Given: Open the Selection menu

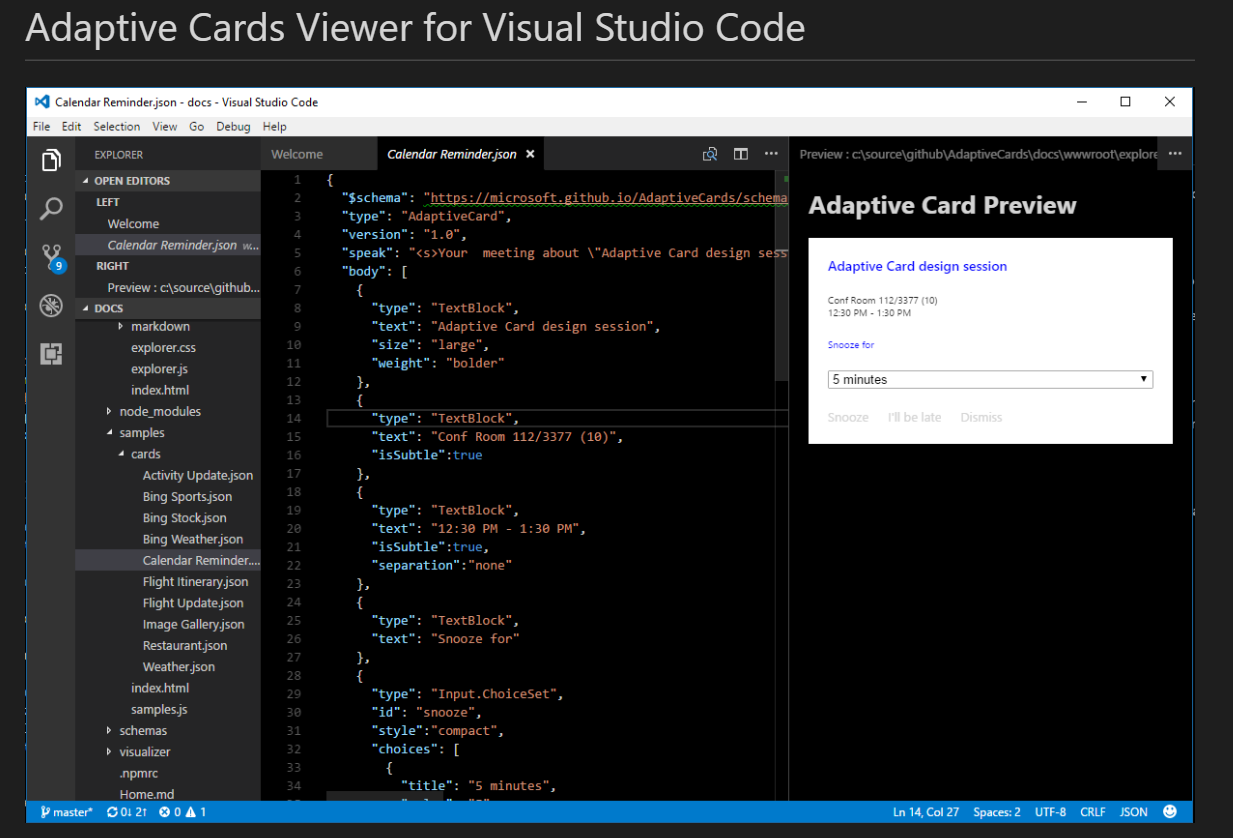Looking at the screenshot, I should pyautogui.click(x=117, y=127).
